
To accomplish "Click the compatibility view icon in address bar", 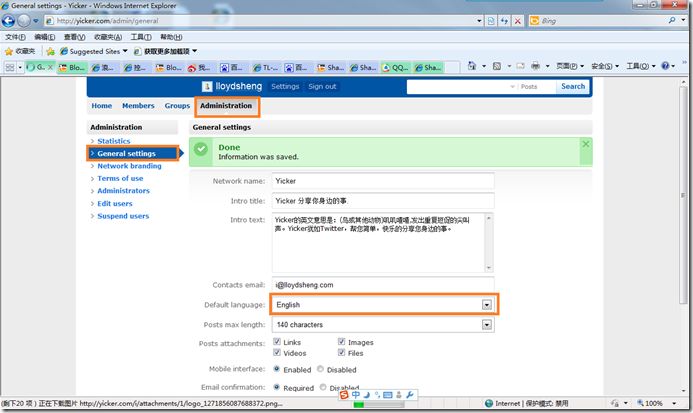I will point(491,21).
